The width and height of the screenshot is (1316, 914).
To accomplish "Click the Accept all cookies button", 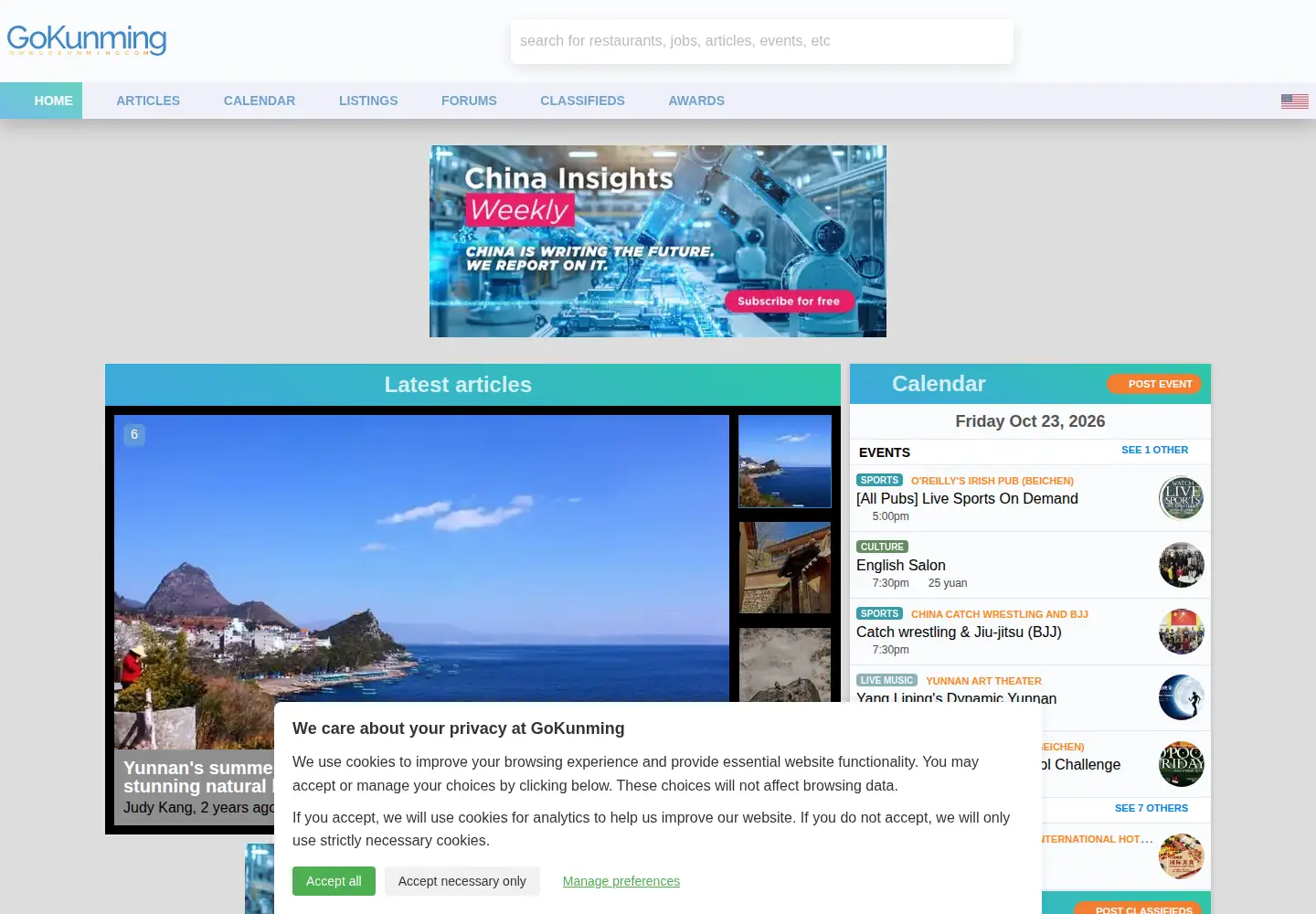I will [334, 881].
